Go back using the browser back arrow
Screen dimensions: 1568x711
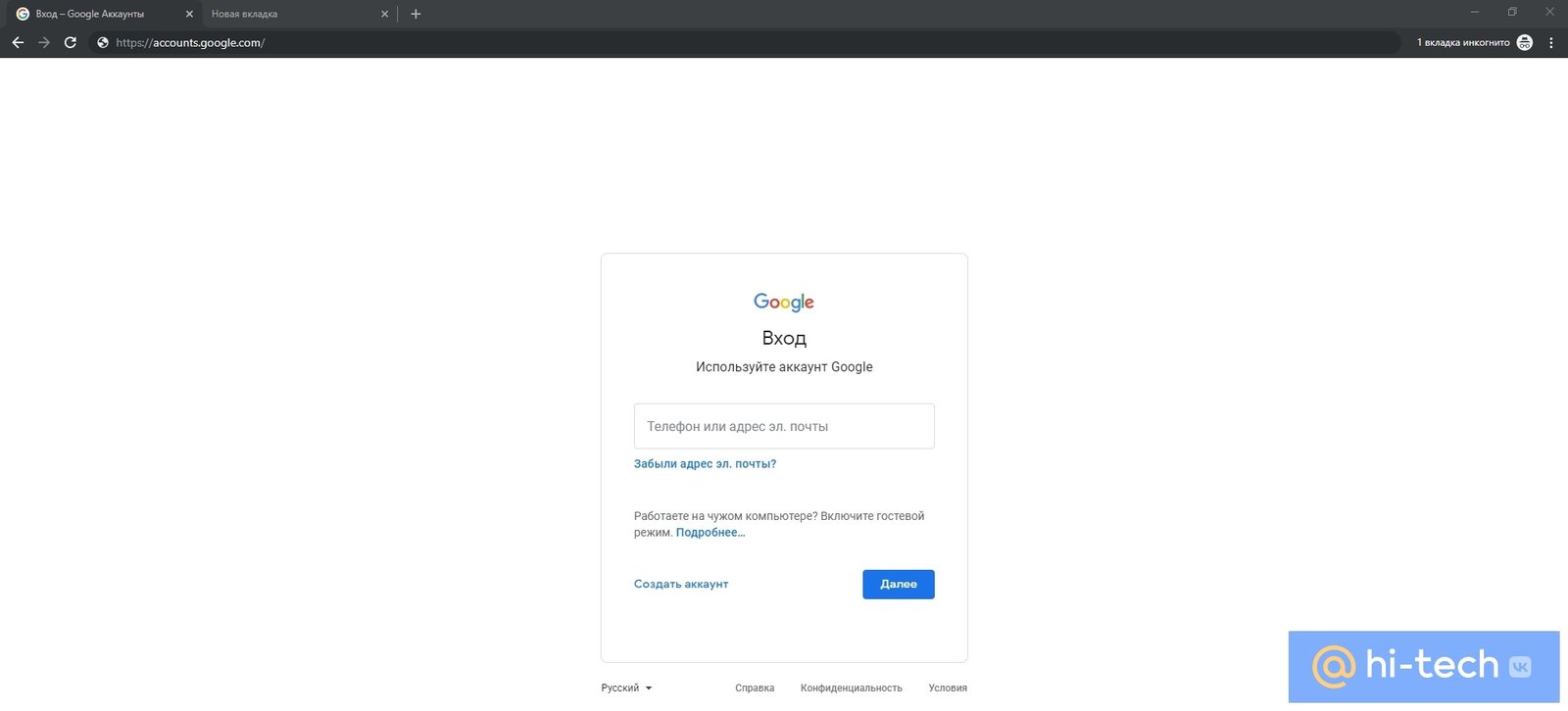[x=18, y=42]
